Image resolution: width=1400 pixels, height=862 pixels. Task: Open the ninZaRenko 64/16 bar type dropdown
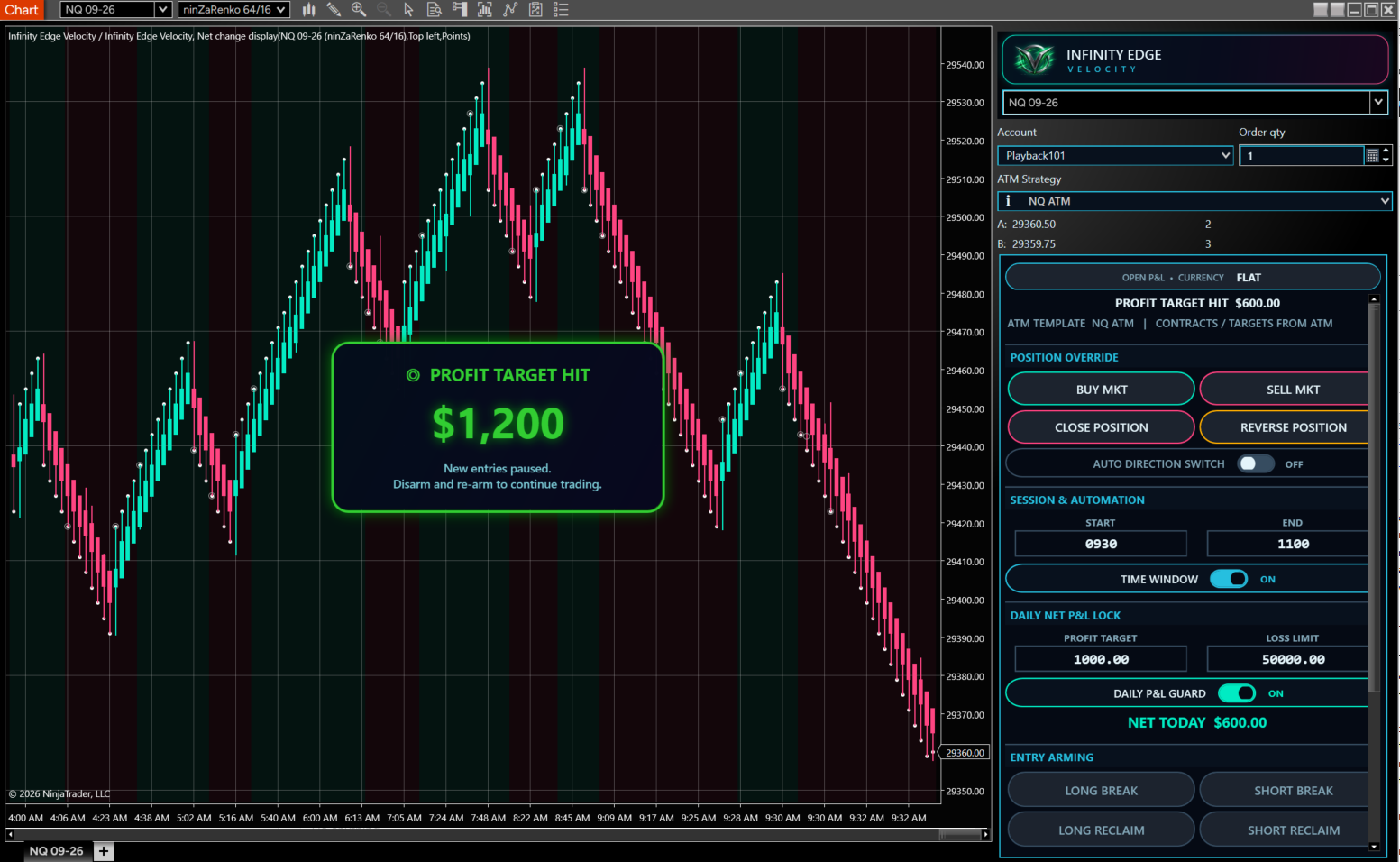(233, 10)
